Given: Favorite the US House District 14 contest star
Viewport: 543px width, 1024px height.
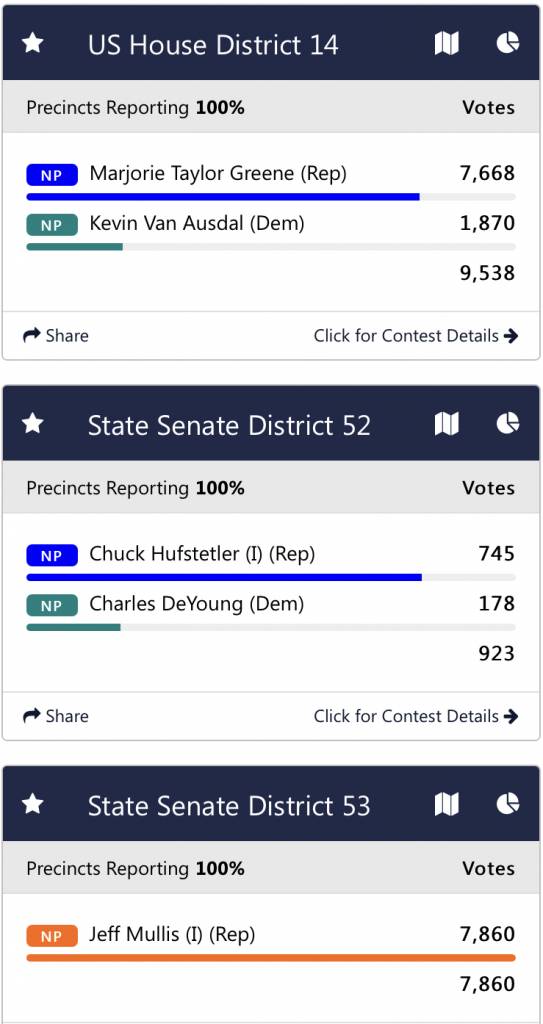Looking at the screenshot, I should click(x=33, y=44).
